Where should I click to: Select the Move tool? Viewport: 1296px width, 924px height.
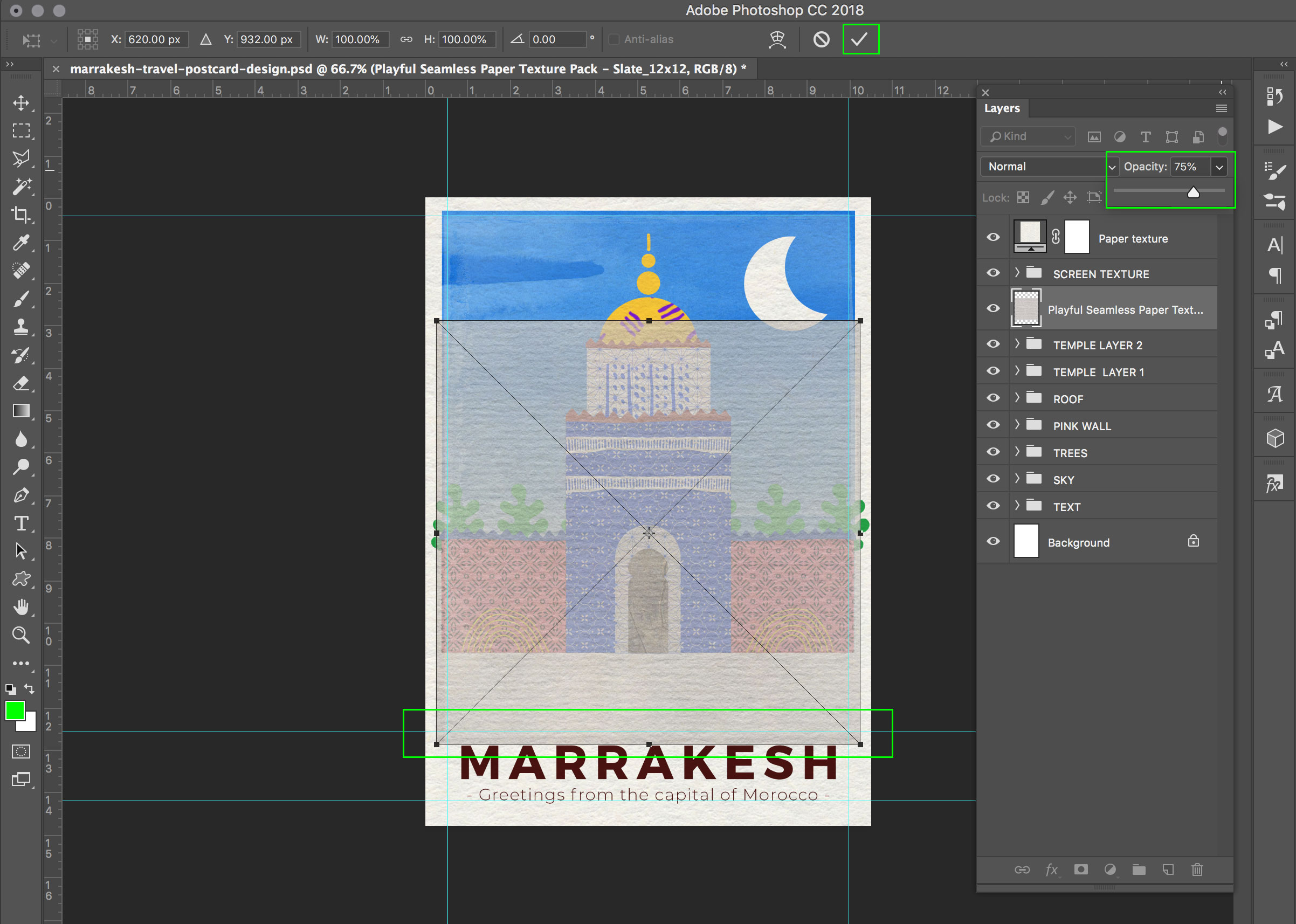pyautogui.click(x=21, y=103)
